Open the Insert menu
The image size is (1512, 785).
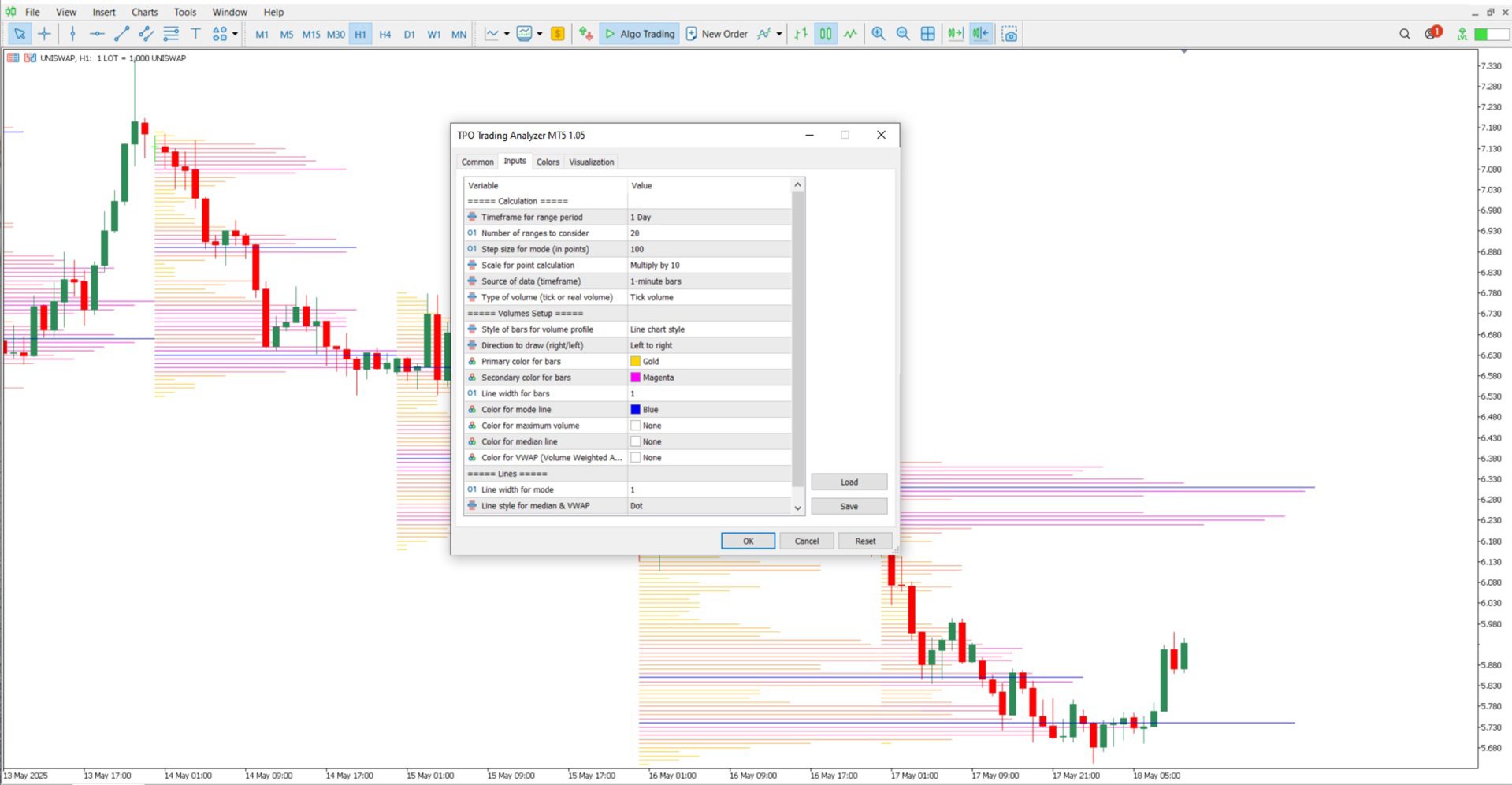(x=104, y=12)
